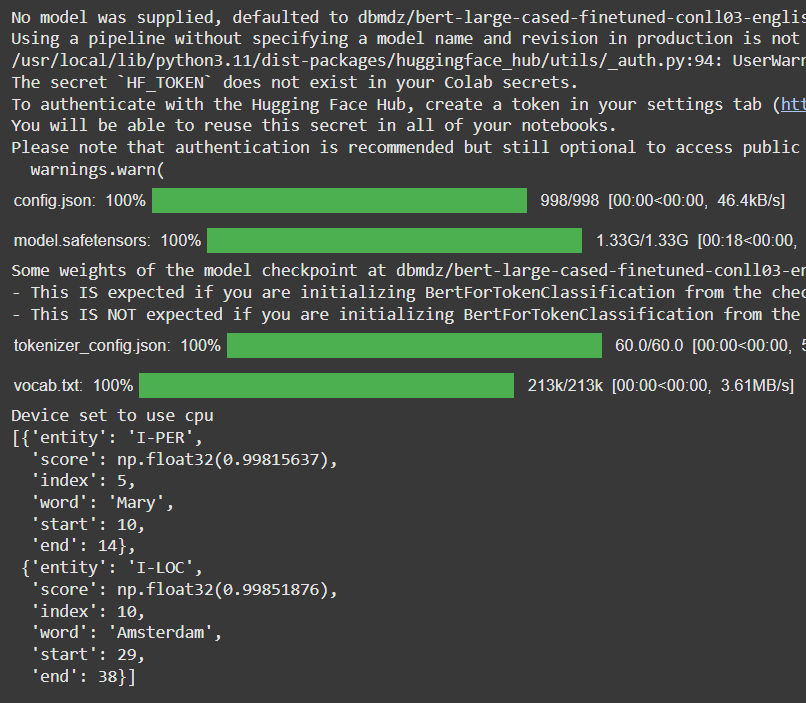Click the 'model.safetensors: 100%' label

coord(107,241)
